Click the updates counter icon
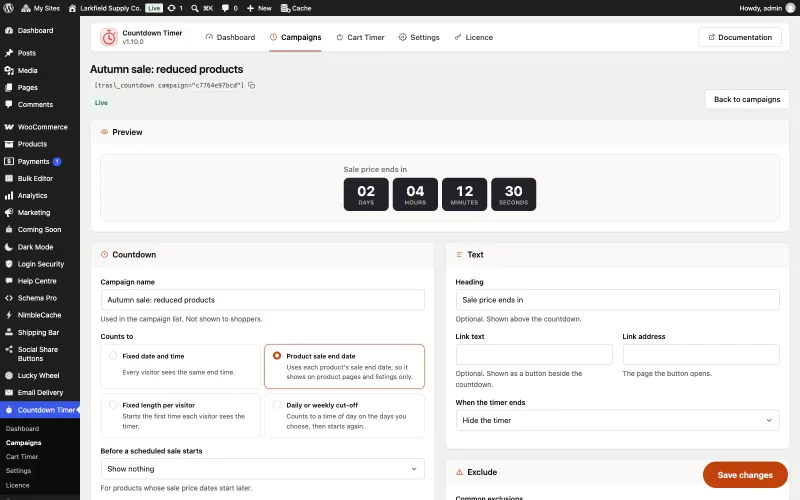 175,8
